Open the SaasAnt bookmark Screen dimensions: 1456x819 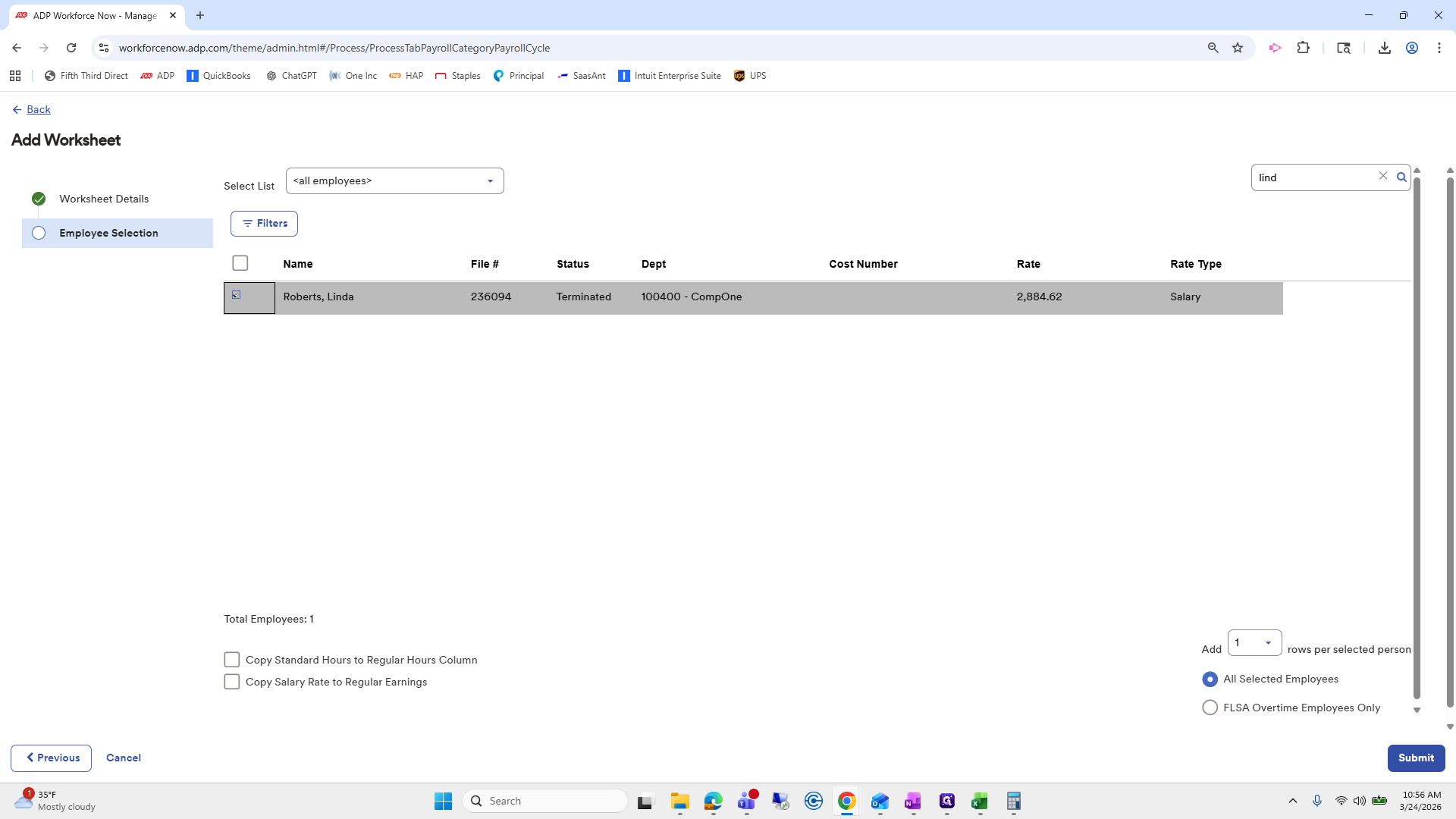click(x=582, y=76)
